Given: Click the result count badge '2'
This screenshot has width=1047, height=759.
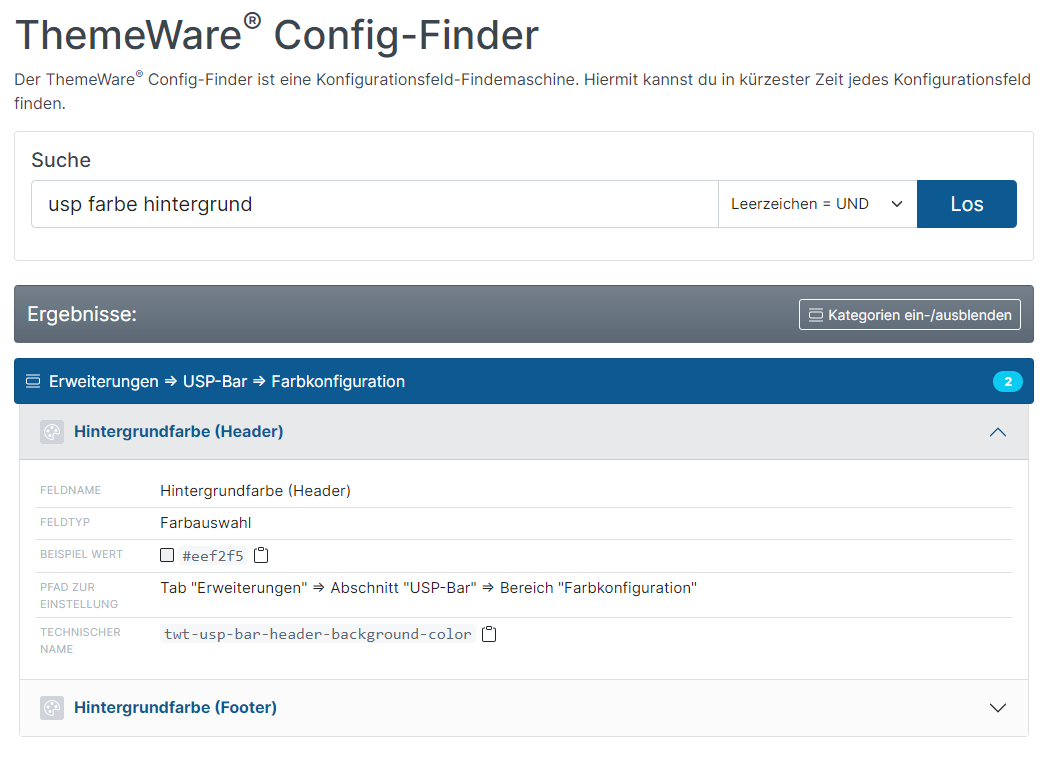Looking at the screenshot, I should coord(1008,381).
